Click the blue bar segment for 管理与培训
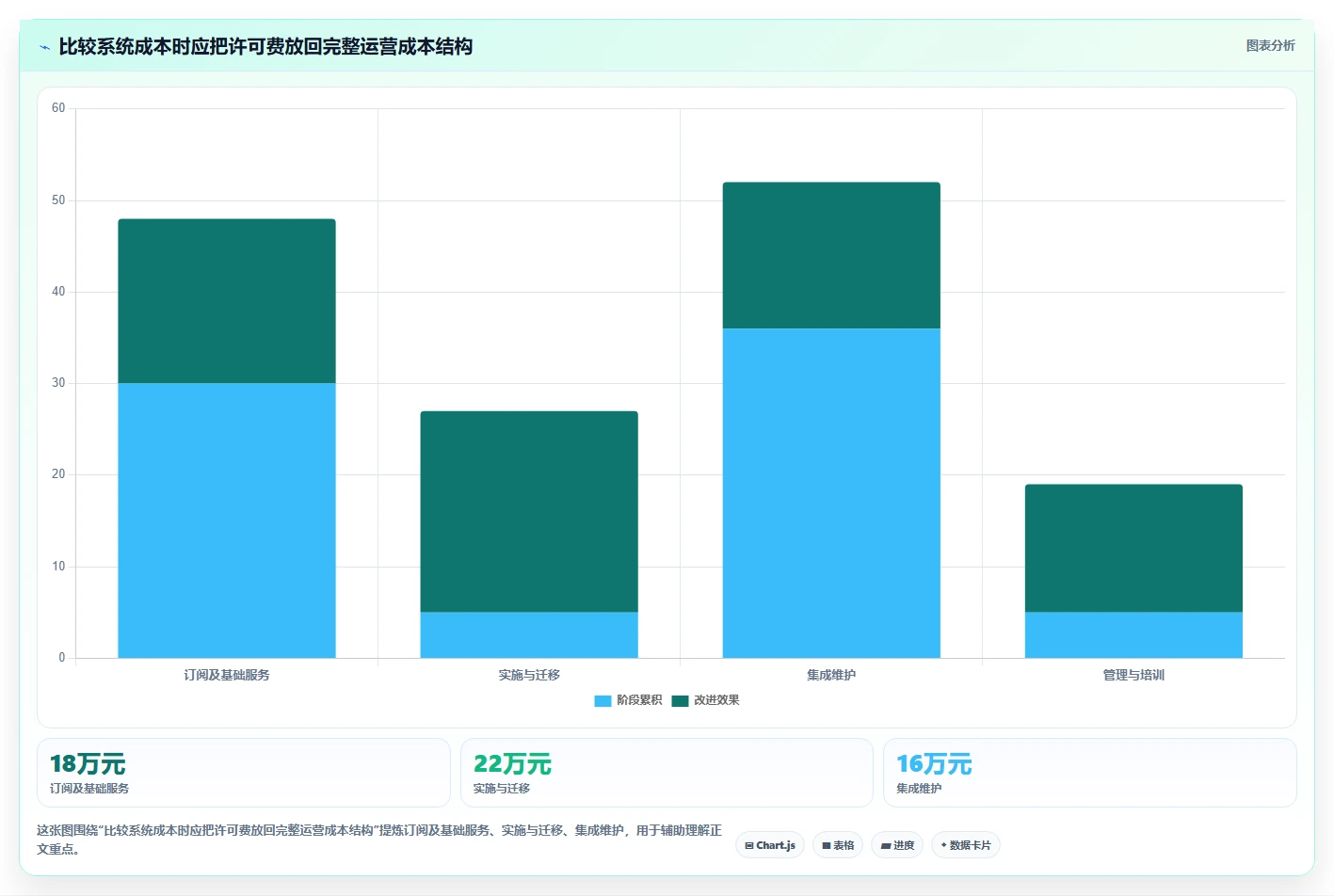1334x896 pixels. coord(1133,635)
